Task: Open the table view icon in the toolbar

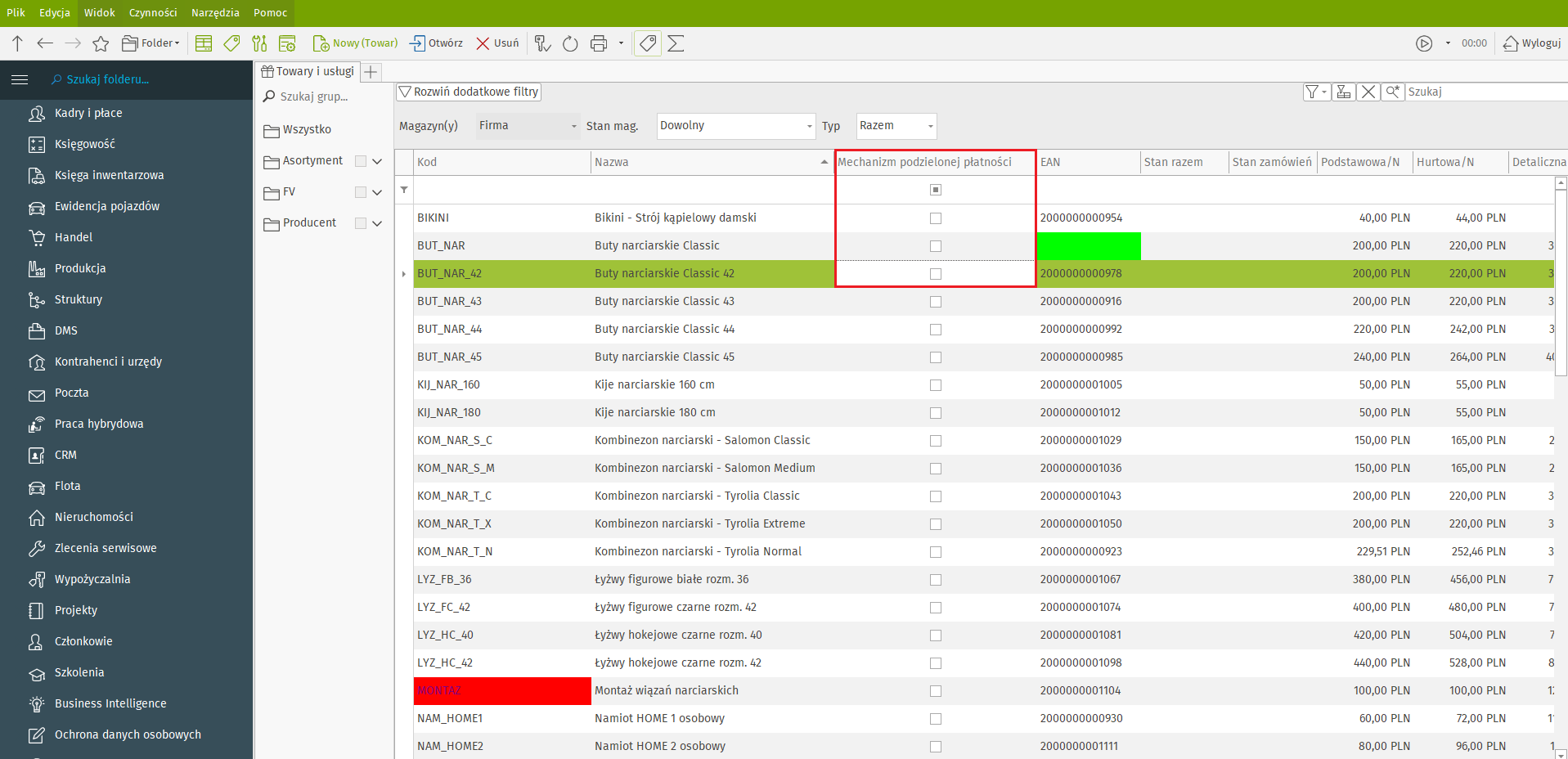Action: (x=204, y=43)
